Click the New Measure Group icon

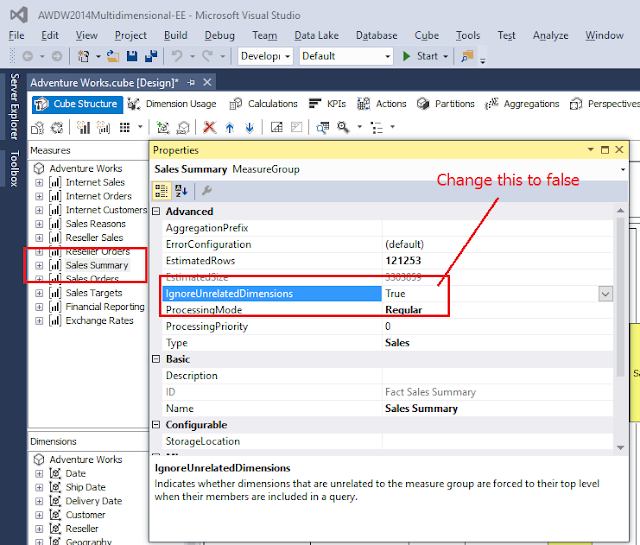pyautogui.click(x=103, y=128)
